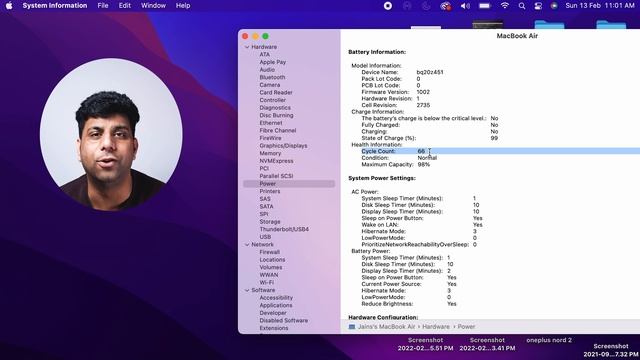The width and height of the screenshot is (640, 360).
Task: Select Graphics/Displays in the sidebar
Action: (x=283, y=146)
